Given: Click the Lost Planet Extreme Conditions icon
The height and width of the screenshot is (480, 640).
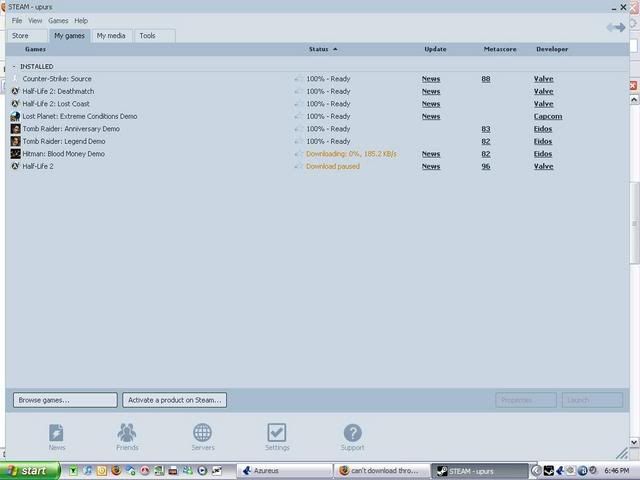Looking at the screenshot, I should pos(15,116).
